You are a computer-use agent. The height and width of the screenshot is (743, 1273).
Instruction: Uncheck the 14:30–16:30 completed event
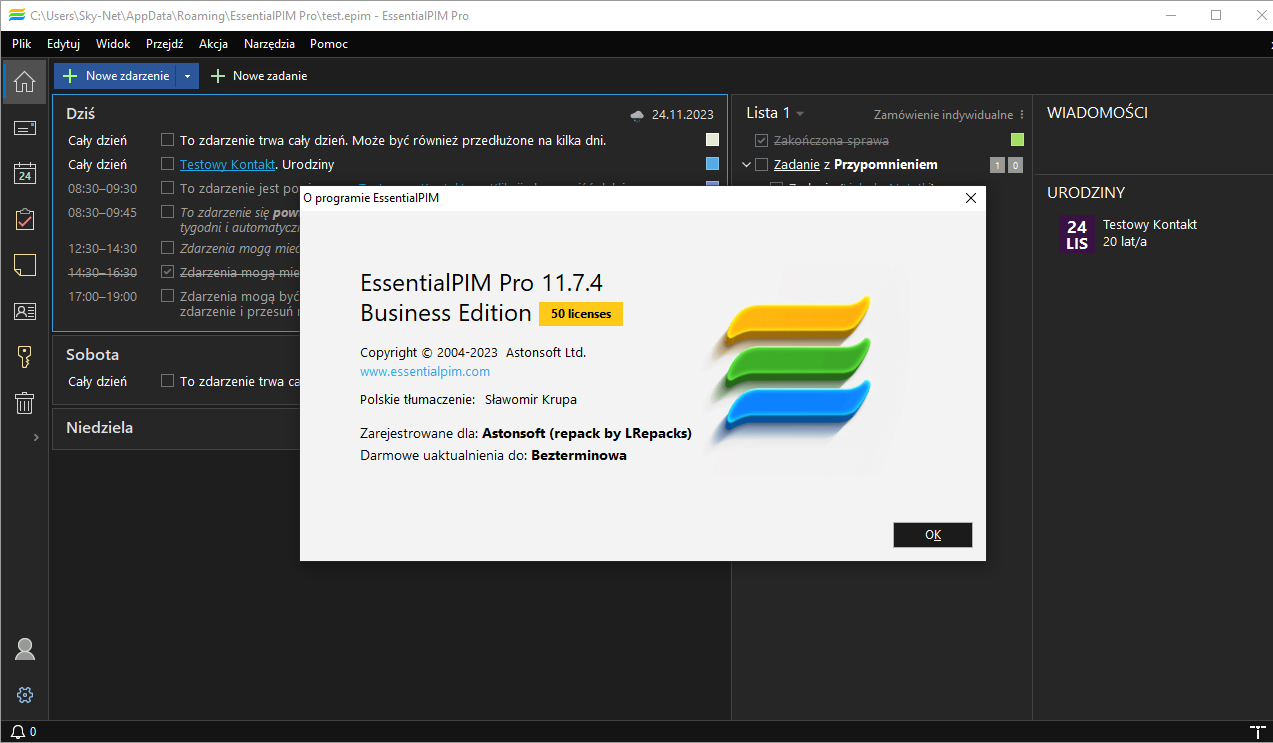(x=168, y=273)
